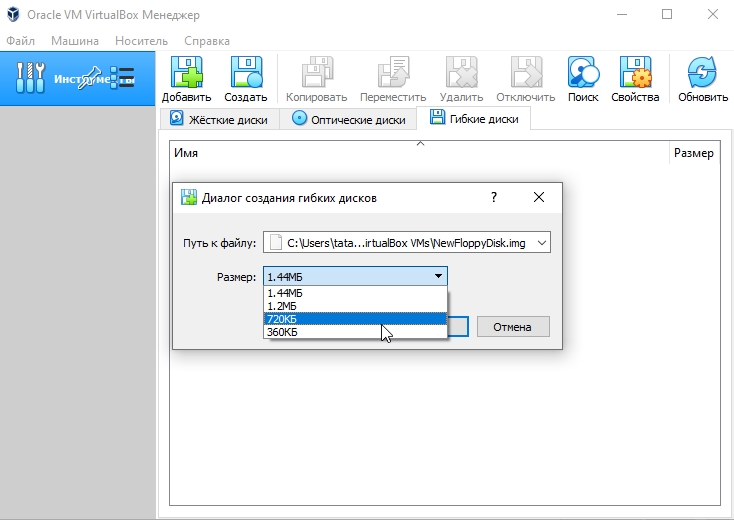Image resolution: width=734 pixels, height=520 pixels.
Task: Choose 720КБ from the size list
Action: (355, 319)
